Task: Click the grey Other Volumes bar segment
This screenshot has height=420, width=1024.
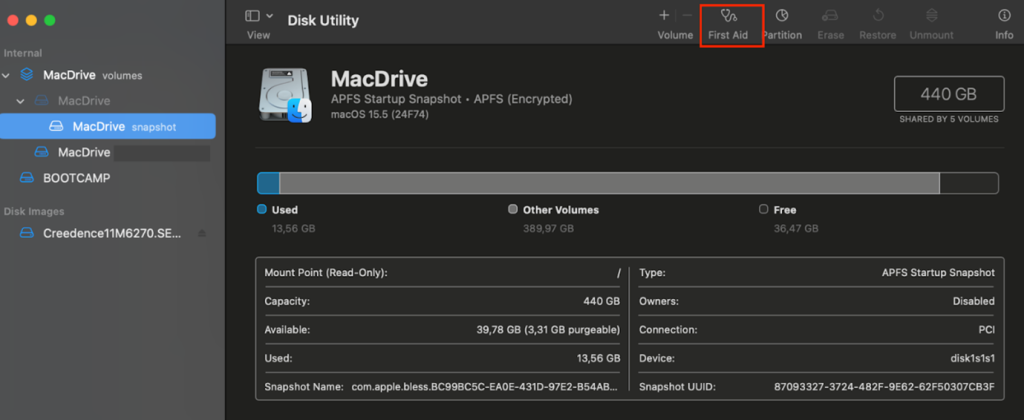Action: point(609,183)
